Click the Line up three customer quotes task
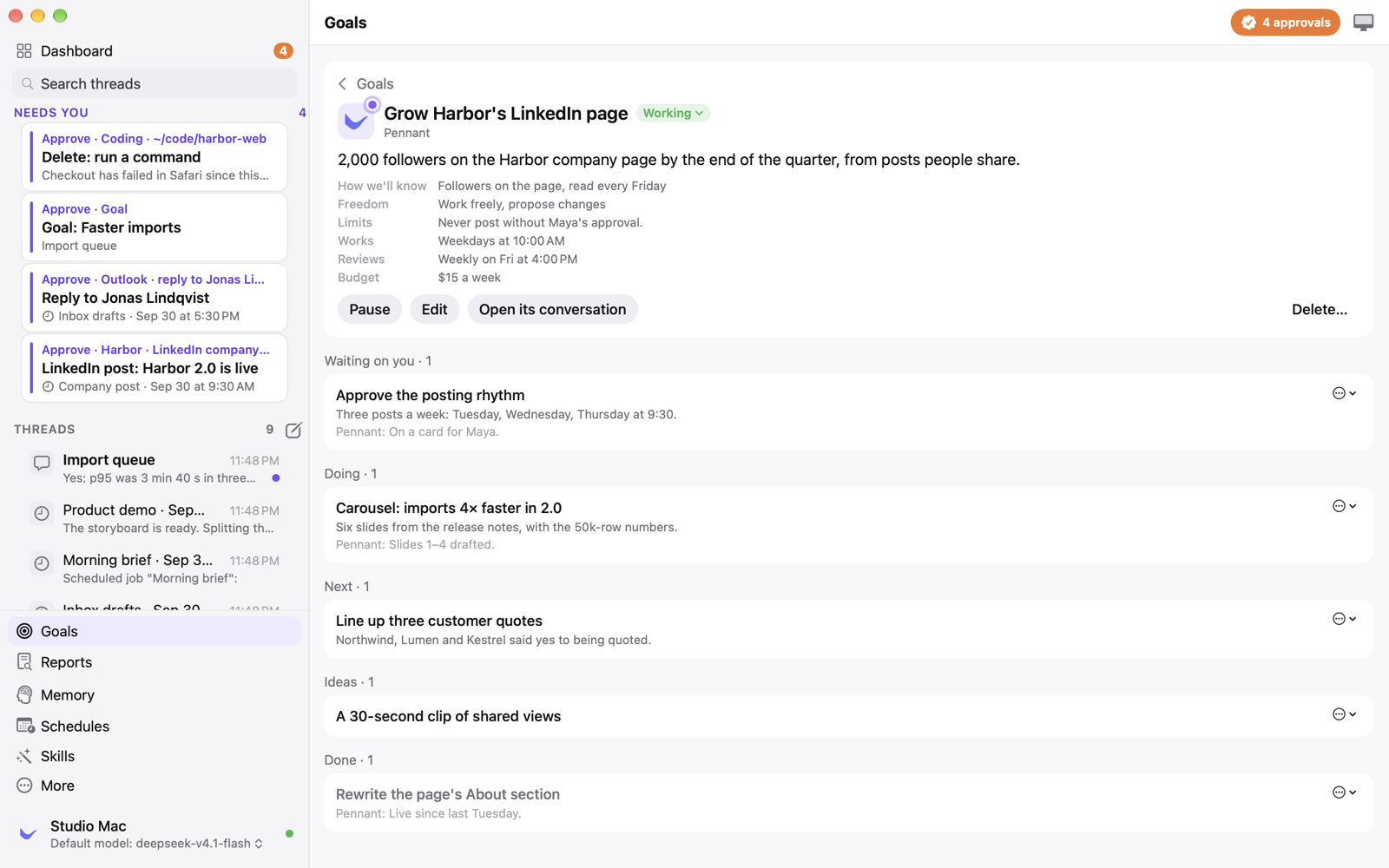Image resolution: width=1389 pixels, height=868 pixels. coord(848,629)
